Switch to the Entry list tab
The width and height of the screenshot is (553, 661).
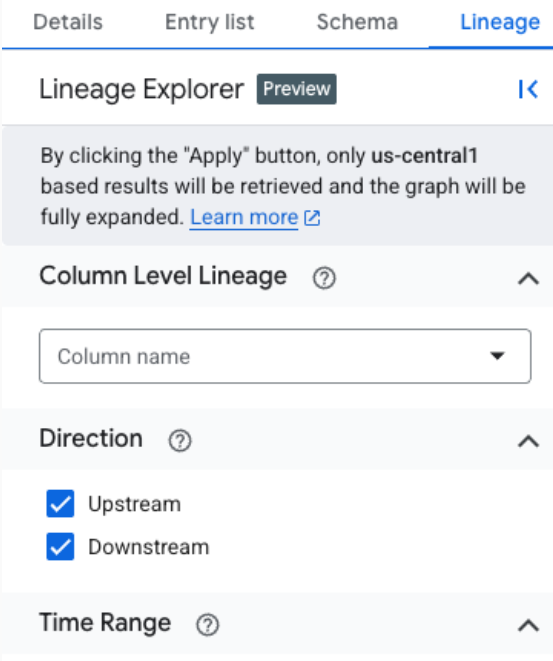click(209, 22)
